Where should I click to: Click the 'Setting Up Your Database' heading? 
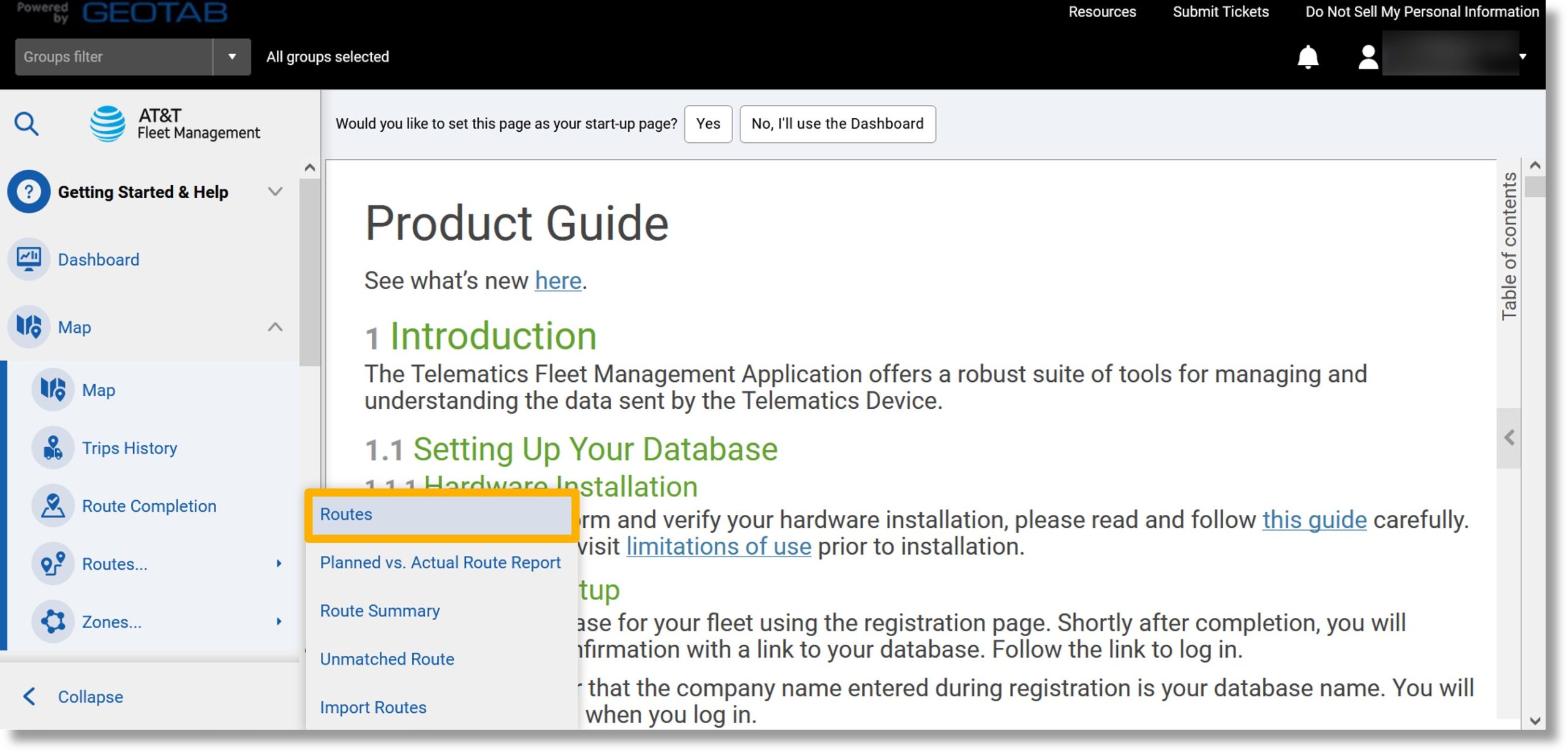click(x=595, y=449)
